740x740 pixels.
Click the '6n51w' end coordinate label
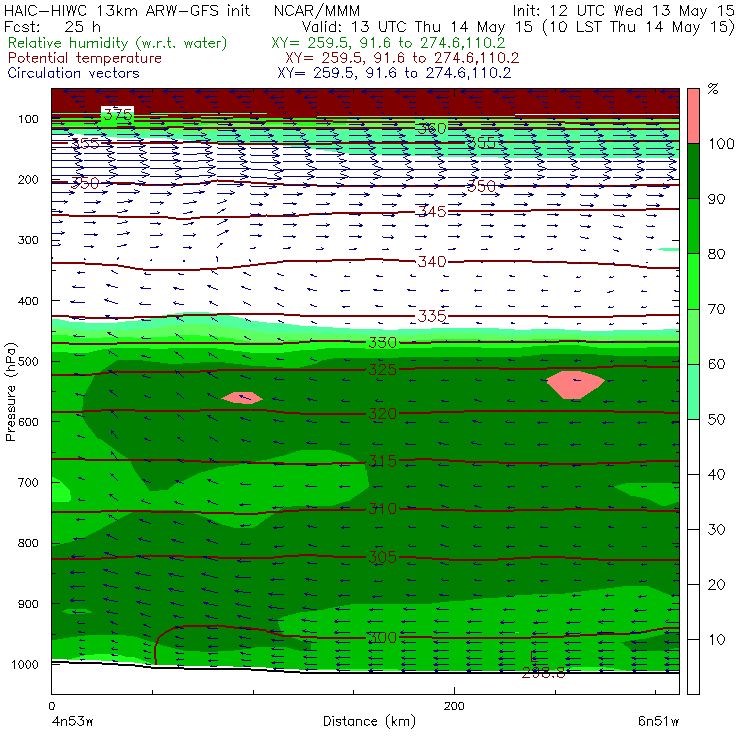pos(658,722)
